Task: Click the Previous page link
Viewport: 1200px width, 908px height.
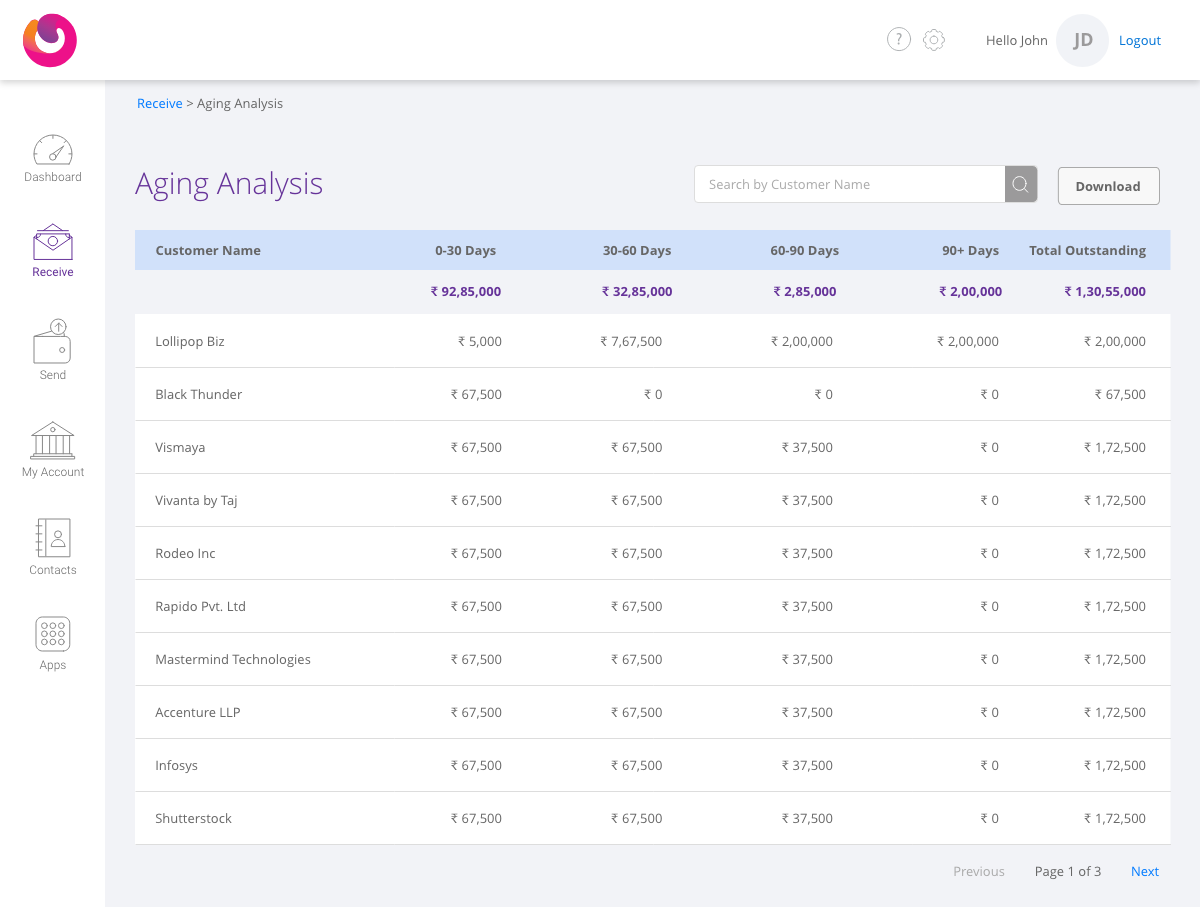Action: tap(979, 872)
